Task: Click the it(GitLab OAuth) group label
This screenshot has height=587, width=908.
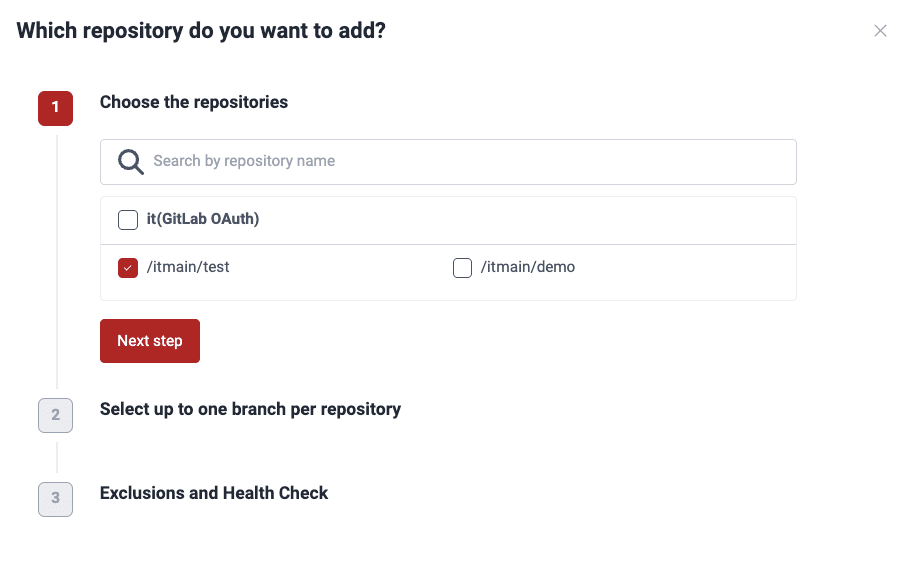Action: (203, 219)
